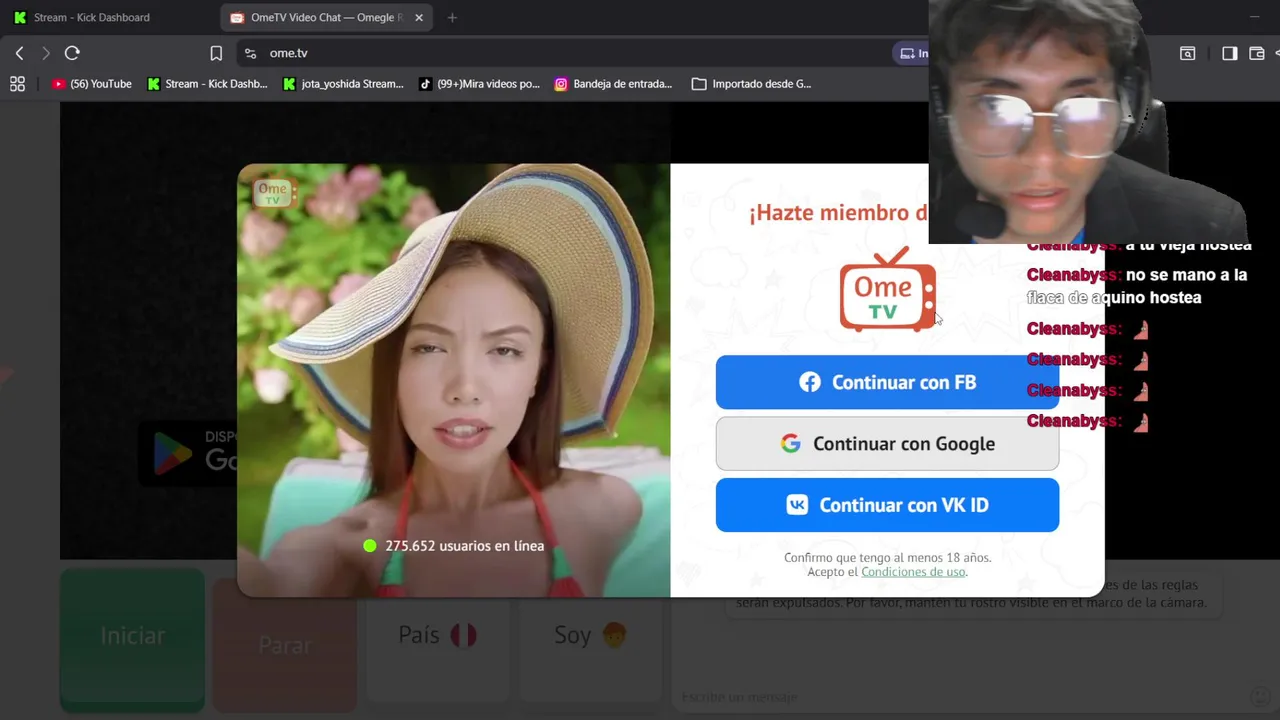This screenshot has width=1280, height=720.
Task: Continue with Facebook button
Action: pyautogui.click(x=887, y=382)
